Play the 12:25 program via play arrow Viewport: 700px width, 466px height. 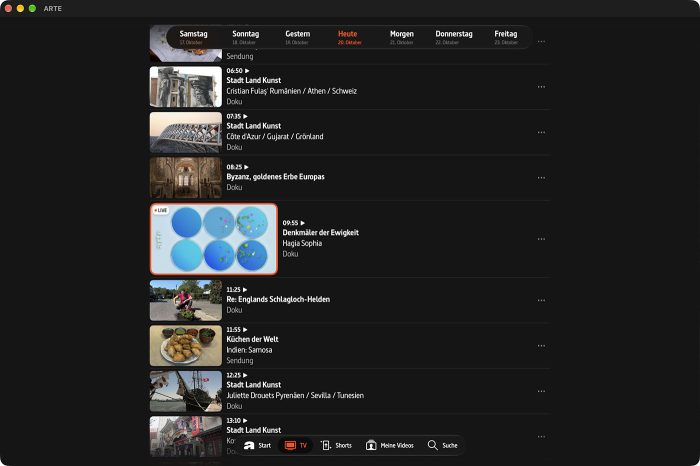point(245,375)
